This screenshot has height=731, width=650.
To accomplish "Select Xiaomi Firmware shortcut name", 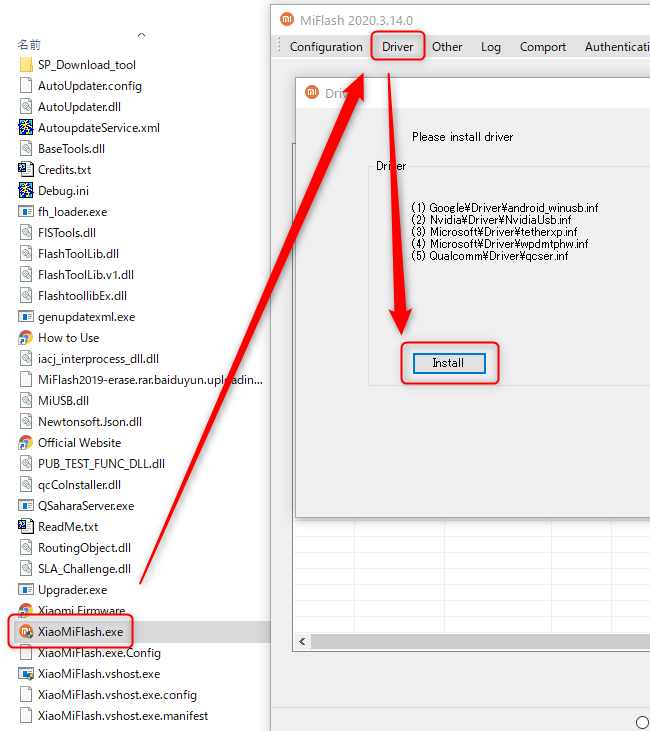I will coord(82,610).
